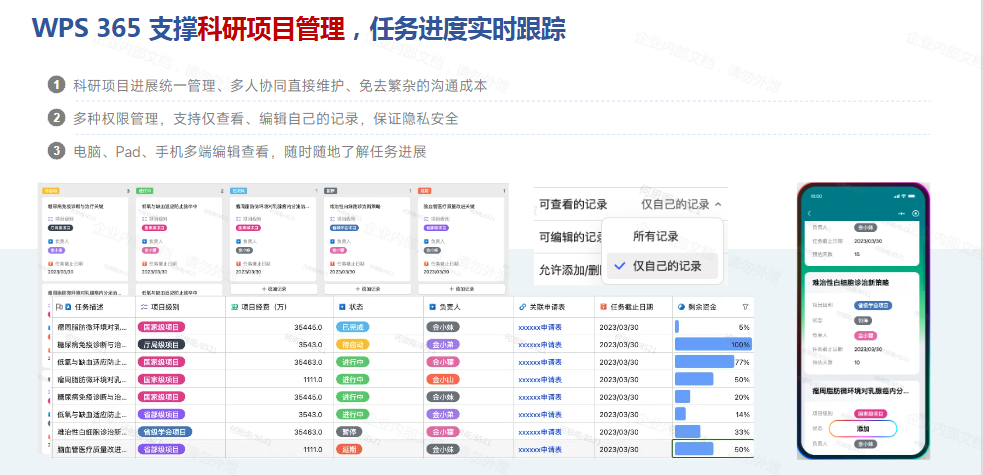Image resolution: width=983 pixels, height=475 pixels.
Task: Select the highlighted 50% cell in the last row
Action: (713, 449)
